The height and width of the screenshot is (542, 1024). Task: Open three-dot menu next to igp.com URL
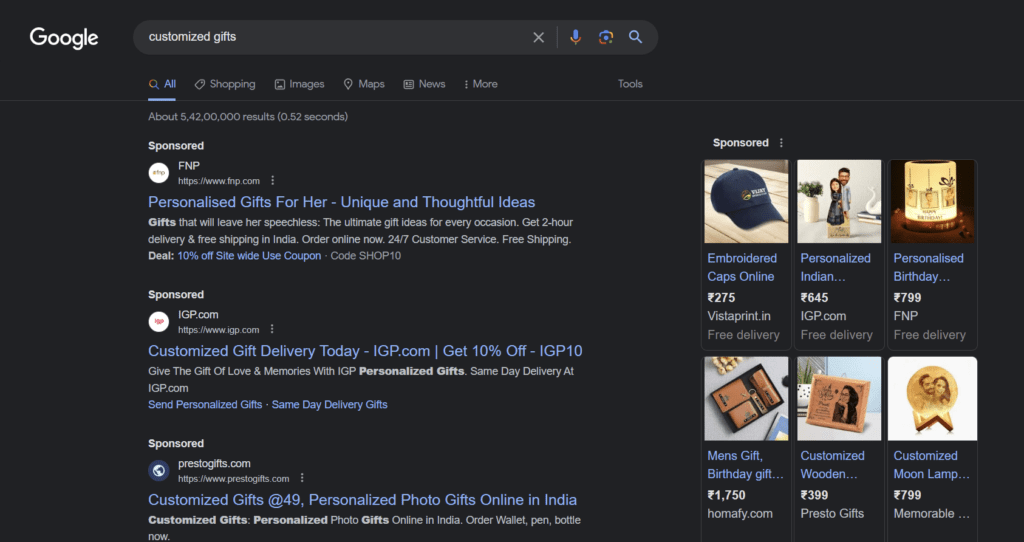coord(272,330)
